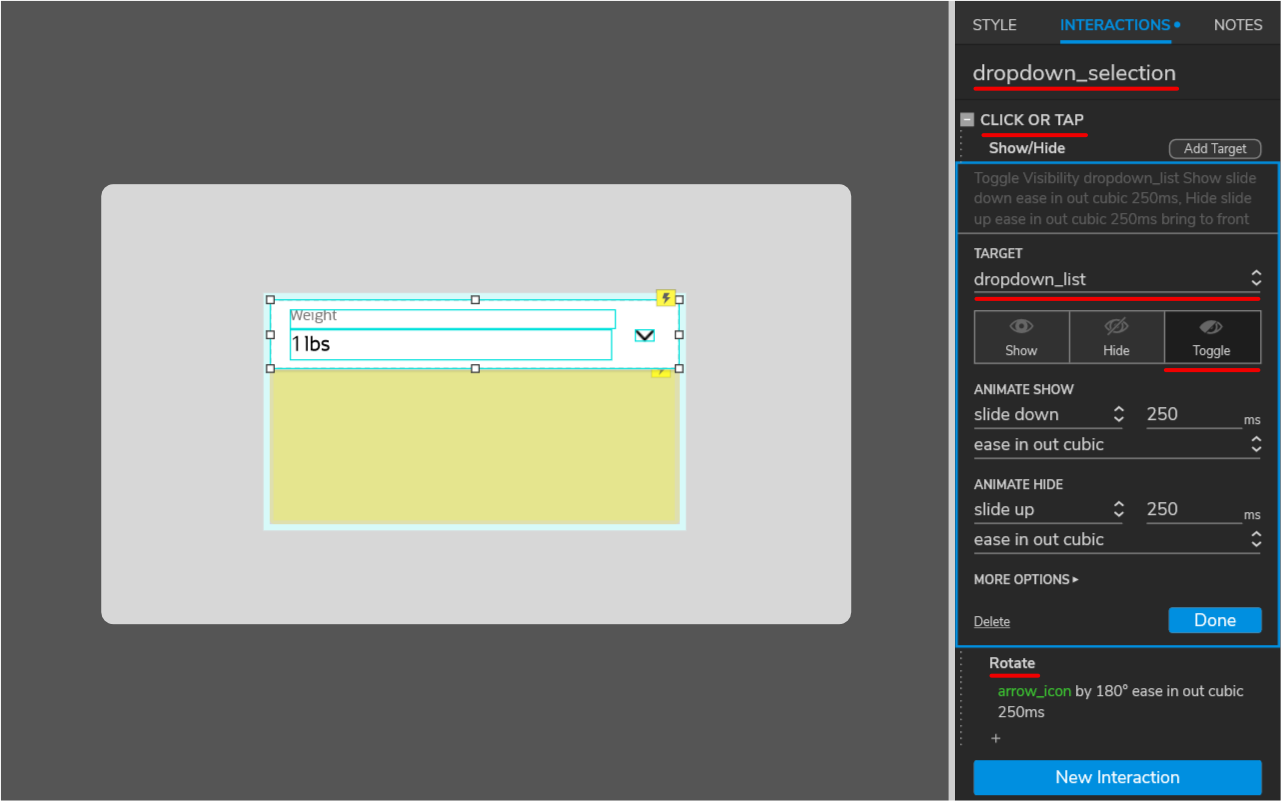This screenshot has width=1281, height=801.
Task: Expand the MORE OPTIONS section
Action: point(1025,579)
